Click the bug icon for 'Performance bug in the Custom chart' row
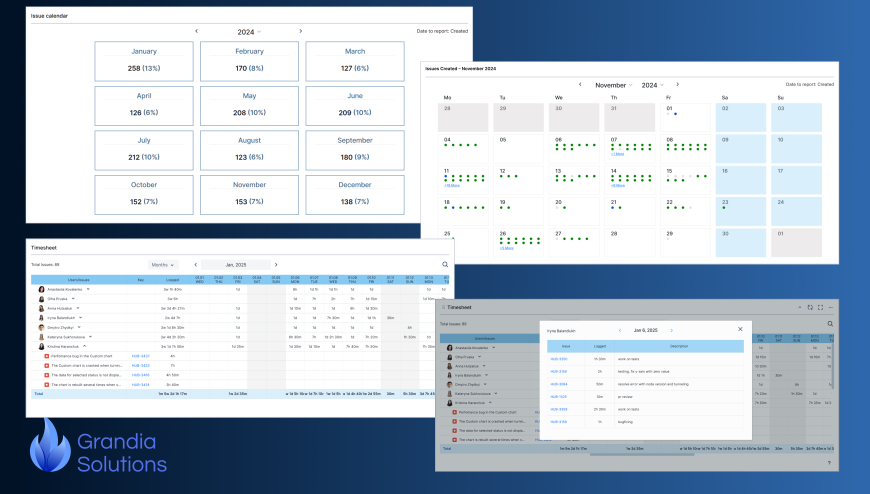Screen dimensions: 870x494 point(47,356)
